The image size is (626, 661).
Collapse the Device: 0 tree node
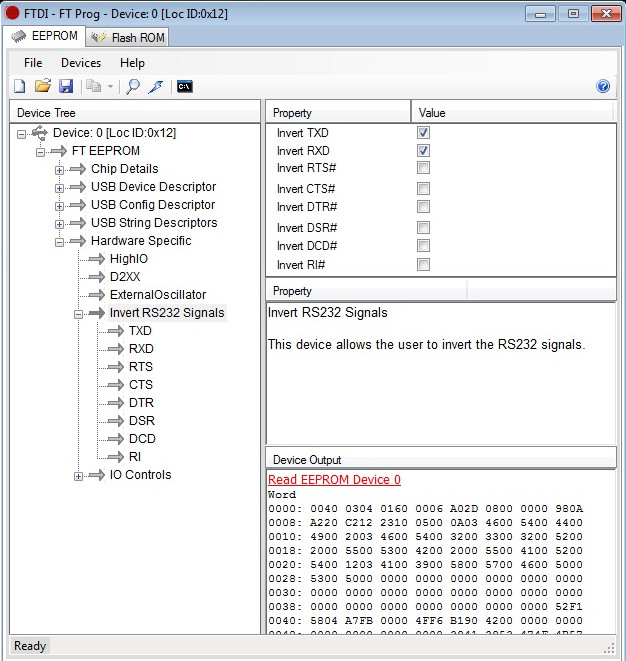point(21,134)
